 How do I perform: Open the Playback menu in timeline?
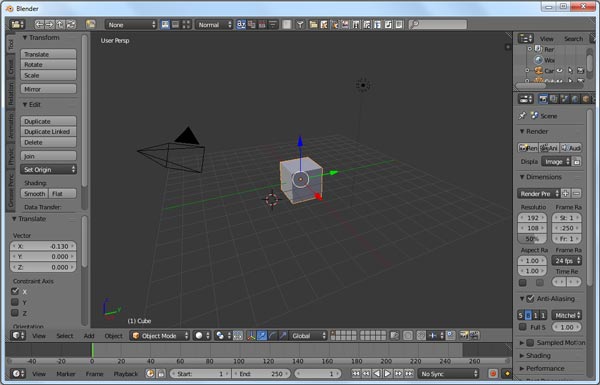pos(126,374)
